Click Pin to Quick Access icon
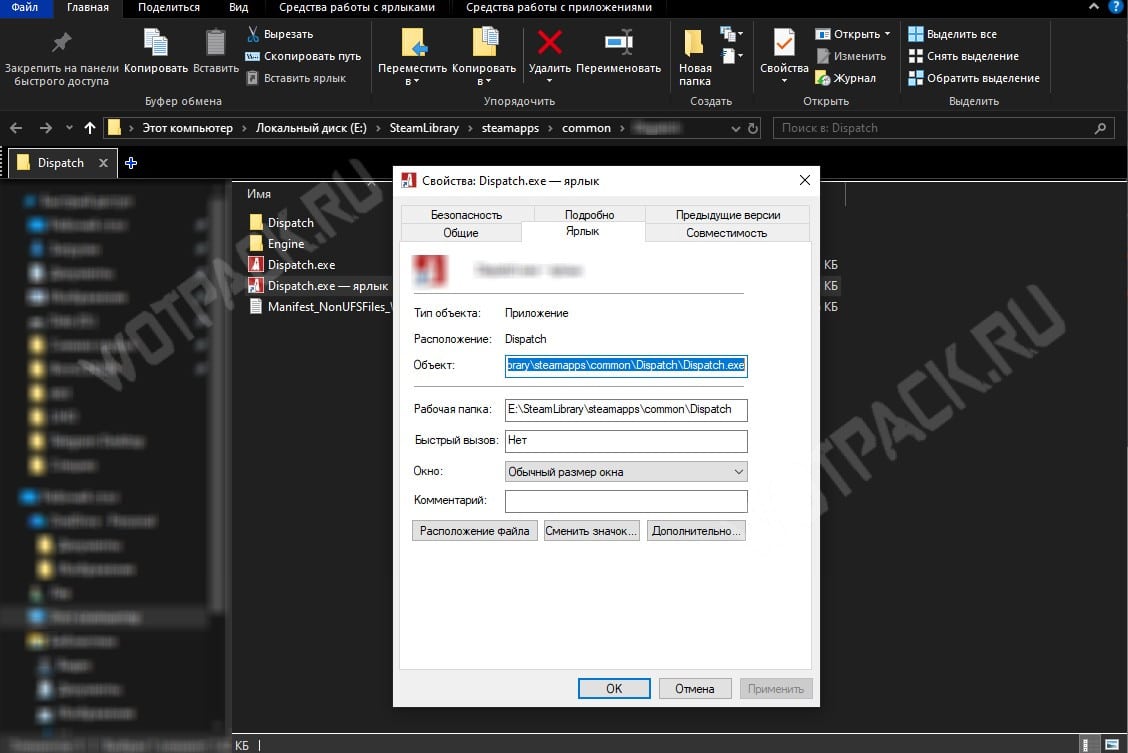Viewport: 1128px width, 753px height. tap(61, 43)
